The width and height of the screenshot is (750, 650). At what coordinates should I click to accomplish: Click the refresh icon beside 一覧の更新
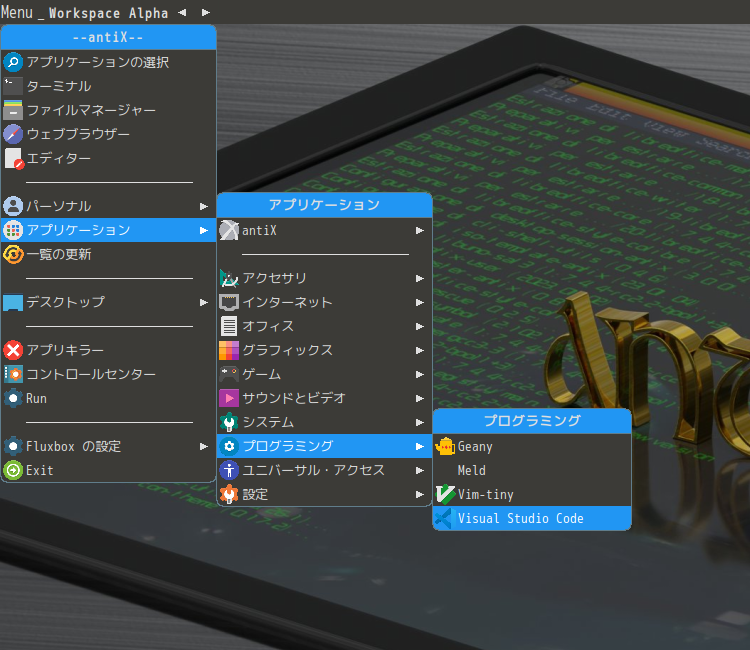13,254
